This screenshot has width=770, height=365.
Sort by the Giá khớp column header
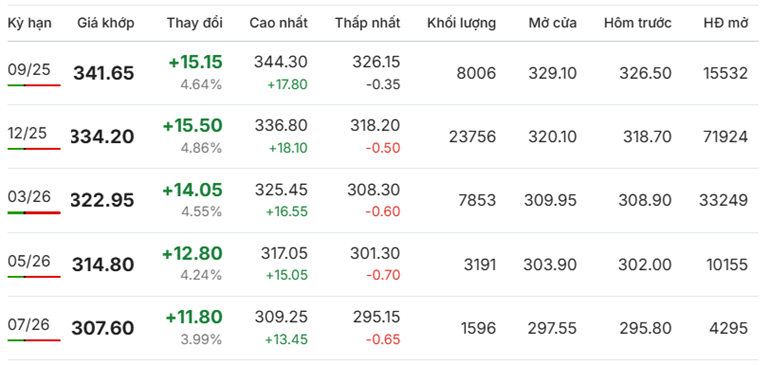point(106,23)
